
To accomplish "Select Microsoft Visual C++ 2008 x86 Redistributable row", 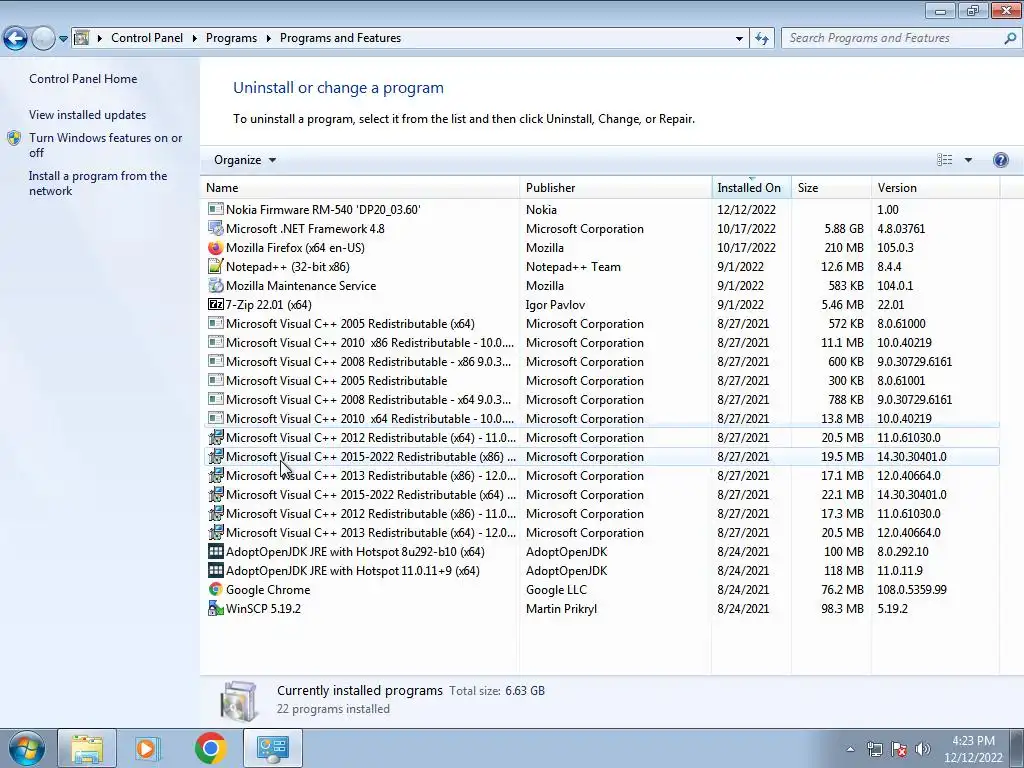I will tap(601, 361).
